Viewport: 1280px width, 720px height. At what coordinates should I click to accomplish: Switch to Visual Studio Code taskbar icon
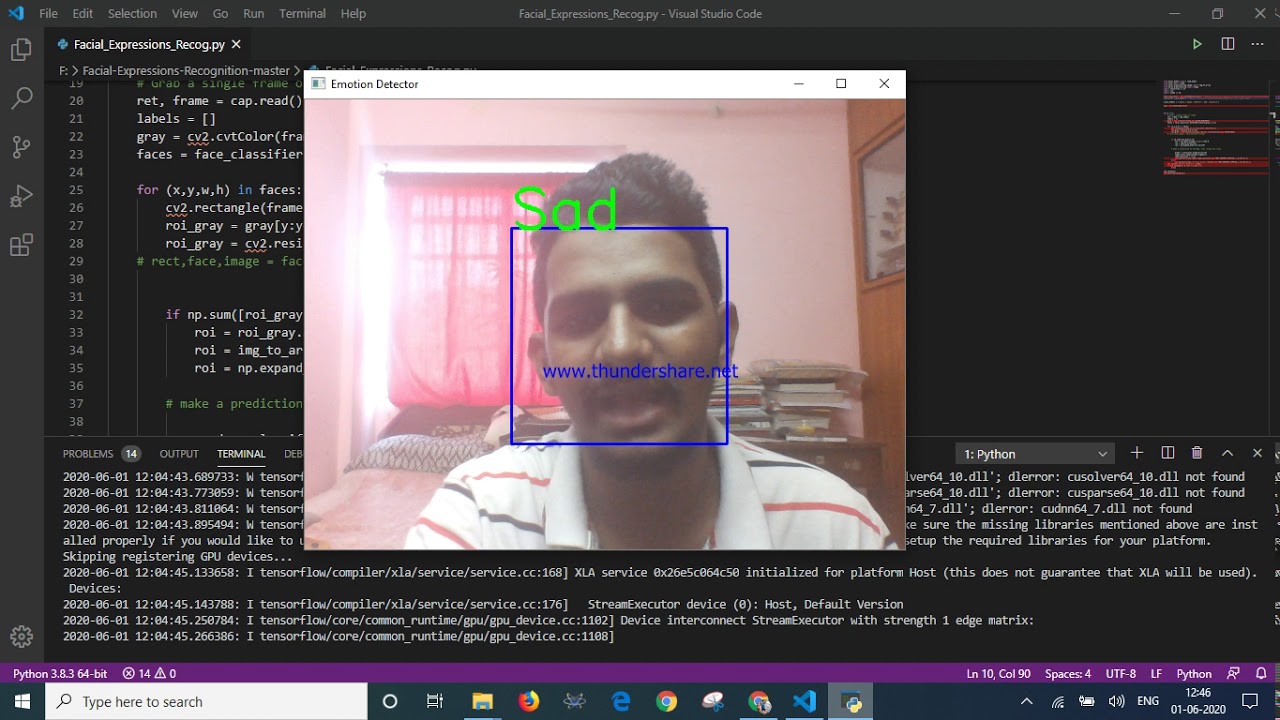pos(805,701)
